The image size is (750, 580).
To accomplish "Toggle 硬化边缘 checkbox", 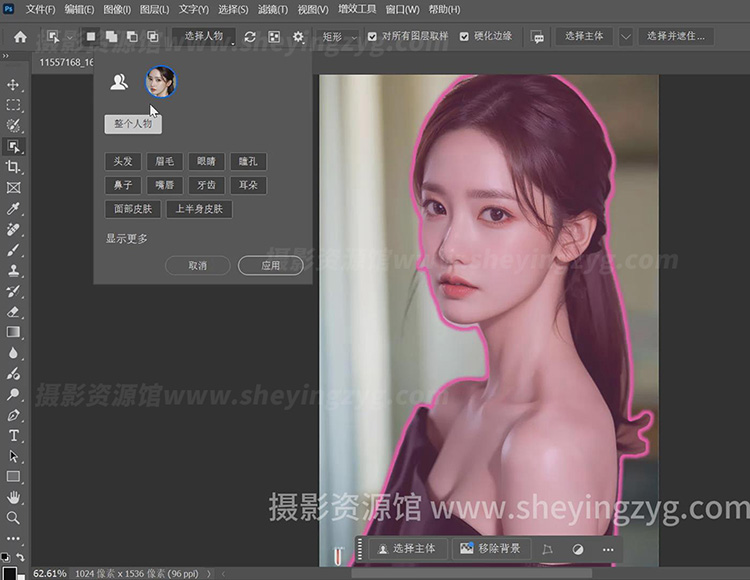I will pyautogui.click(x=464, y=36).
